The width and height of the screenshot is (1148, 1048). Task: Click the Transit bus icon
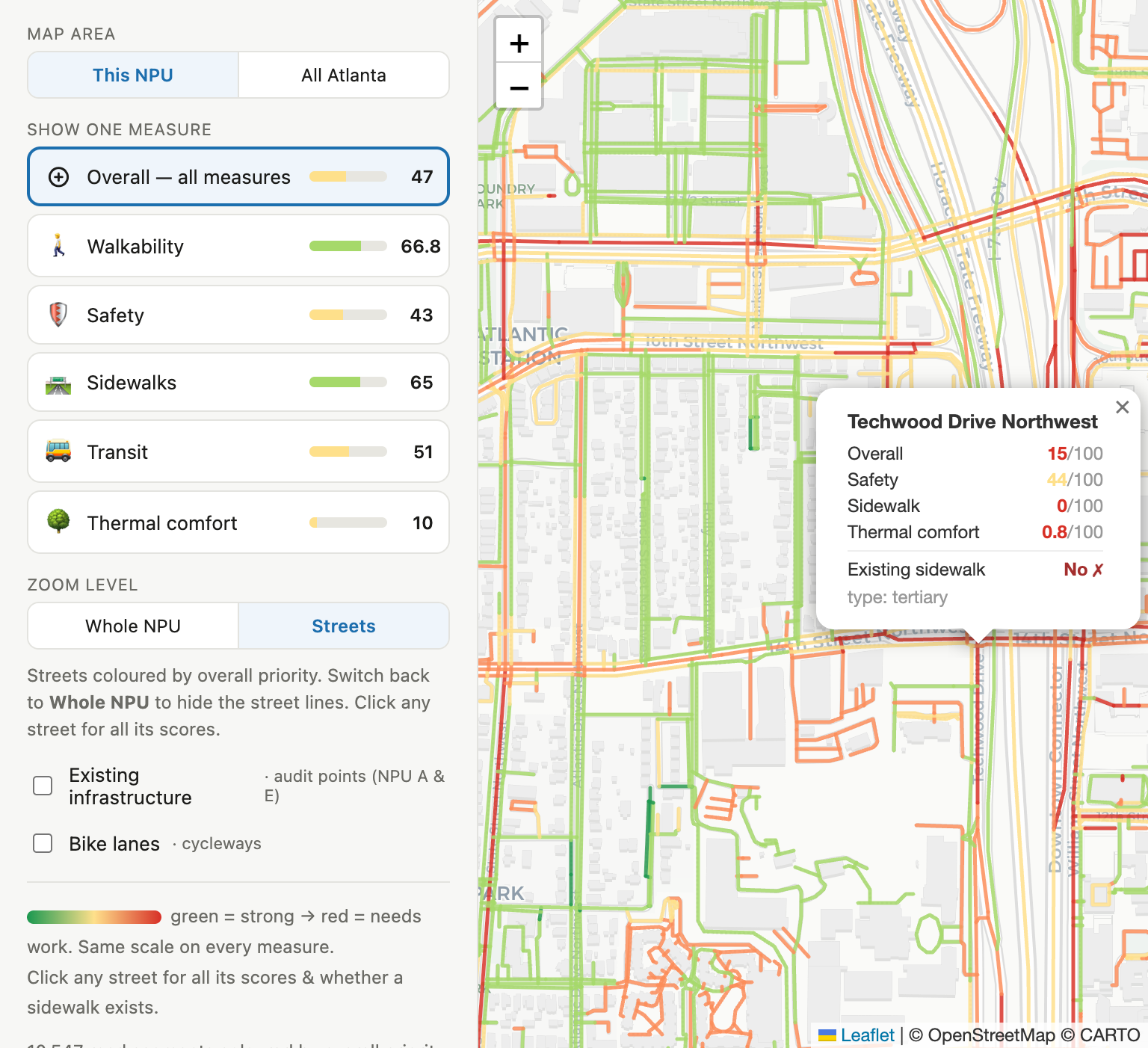(x=58, y=451)
